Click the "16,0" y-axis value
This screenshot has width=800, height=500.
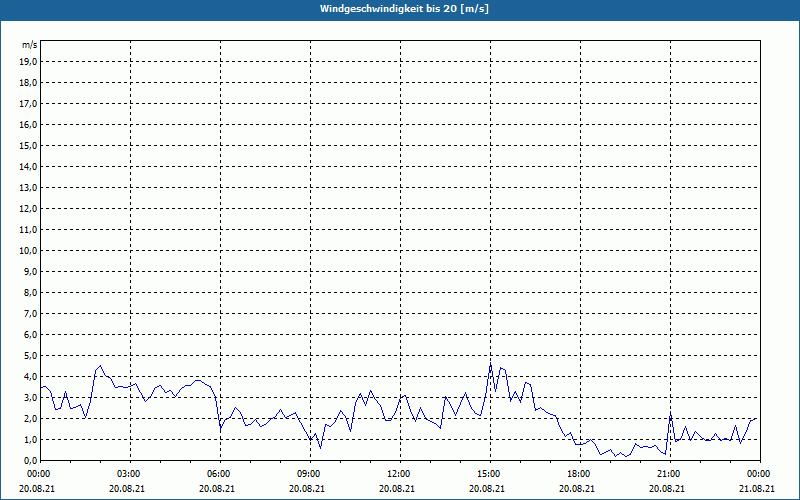click(x=29, y=124)
